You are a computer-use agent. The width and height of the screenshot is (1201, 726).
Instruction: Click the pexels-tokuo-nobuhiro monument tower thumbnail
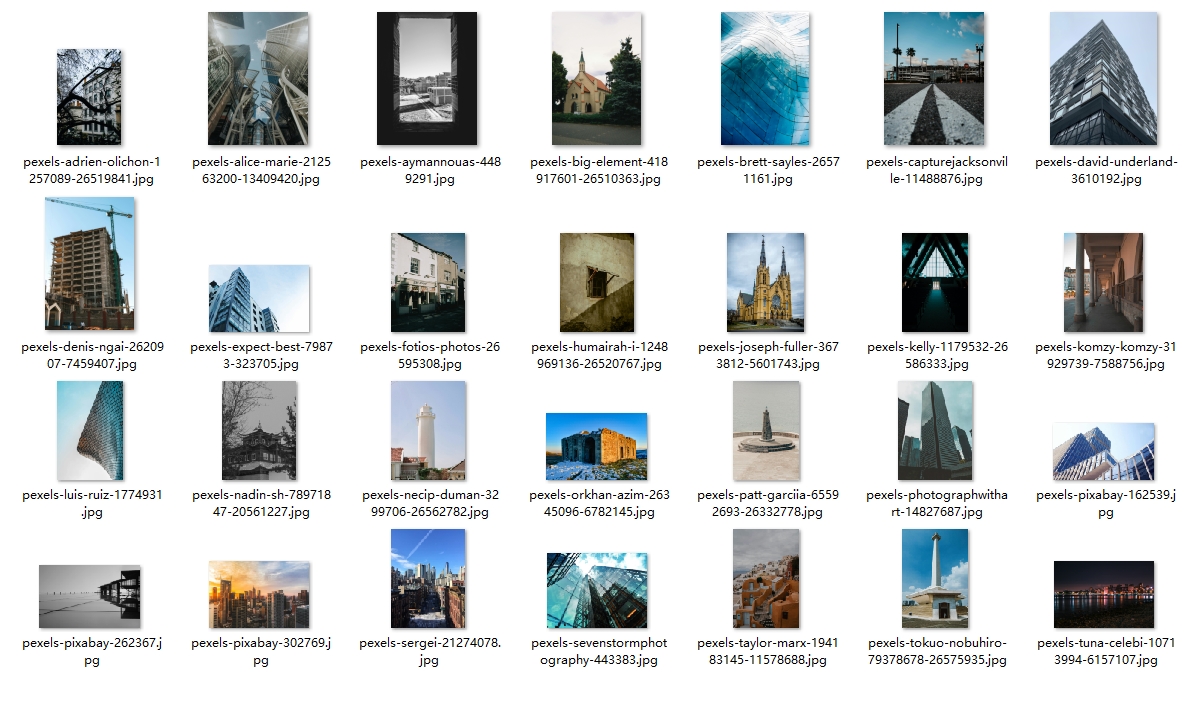point(934,578)
